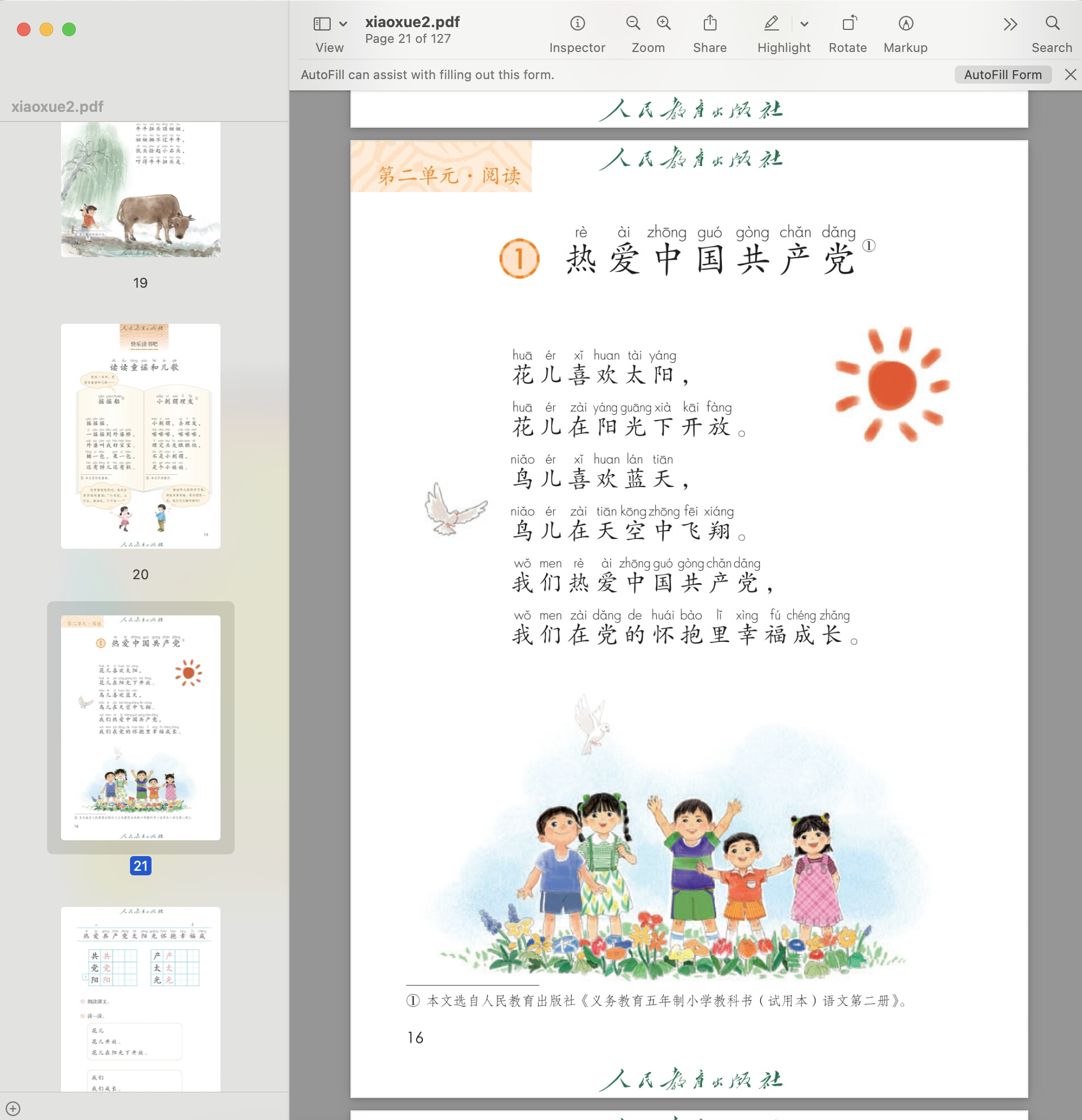This screenshot has height=1120, width=1082.
Task: Open the Inspector info panel
Action: (577, 23)
